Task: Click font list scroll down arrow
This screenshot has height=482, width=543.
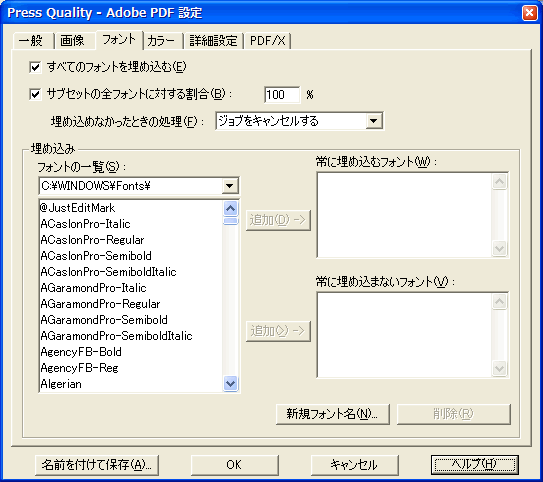Action: coord(231,383)
